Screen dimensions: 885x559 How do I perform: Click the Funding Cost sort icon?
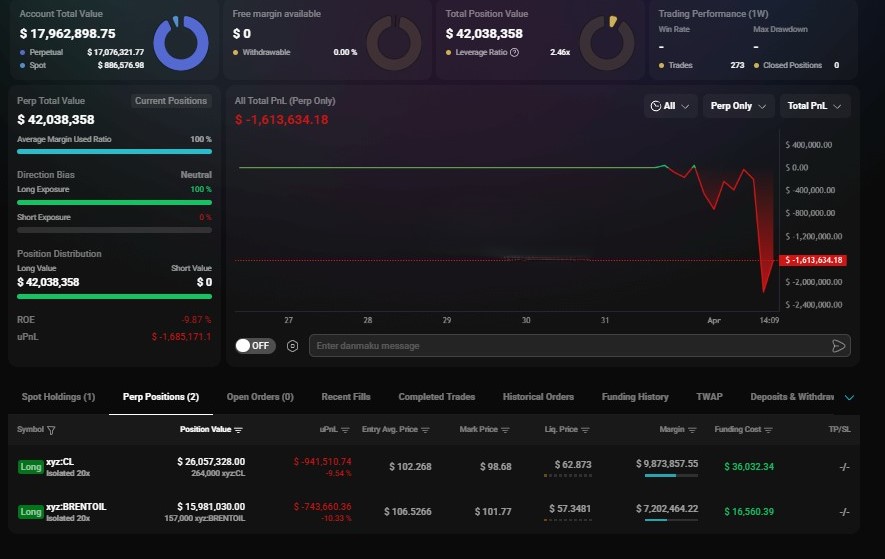click(768, 430)
